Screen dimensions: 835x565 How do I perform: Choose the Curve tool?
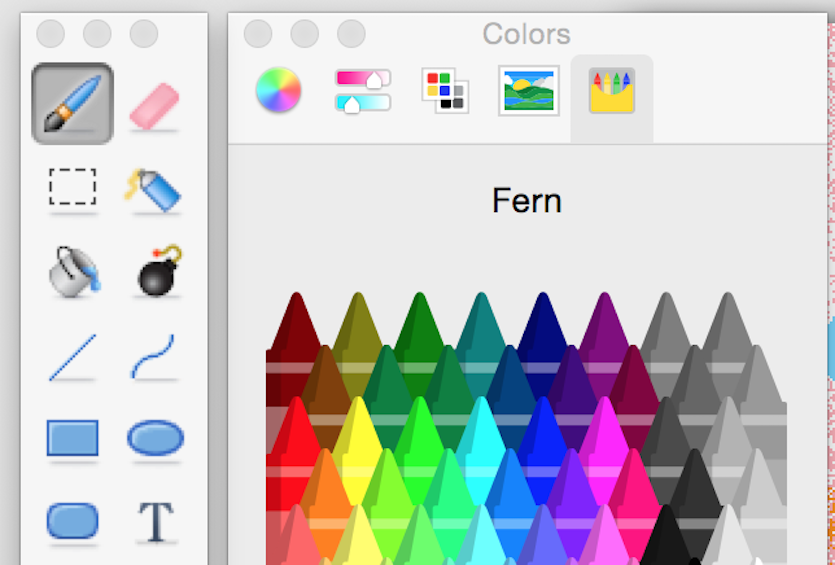153,357
